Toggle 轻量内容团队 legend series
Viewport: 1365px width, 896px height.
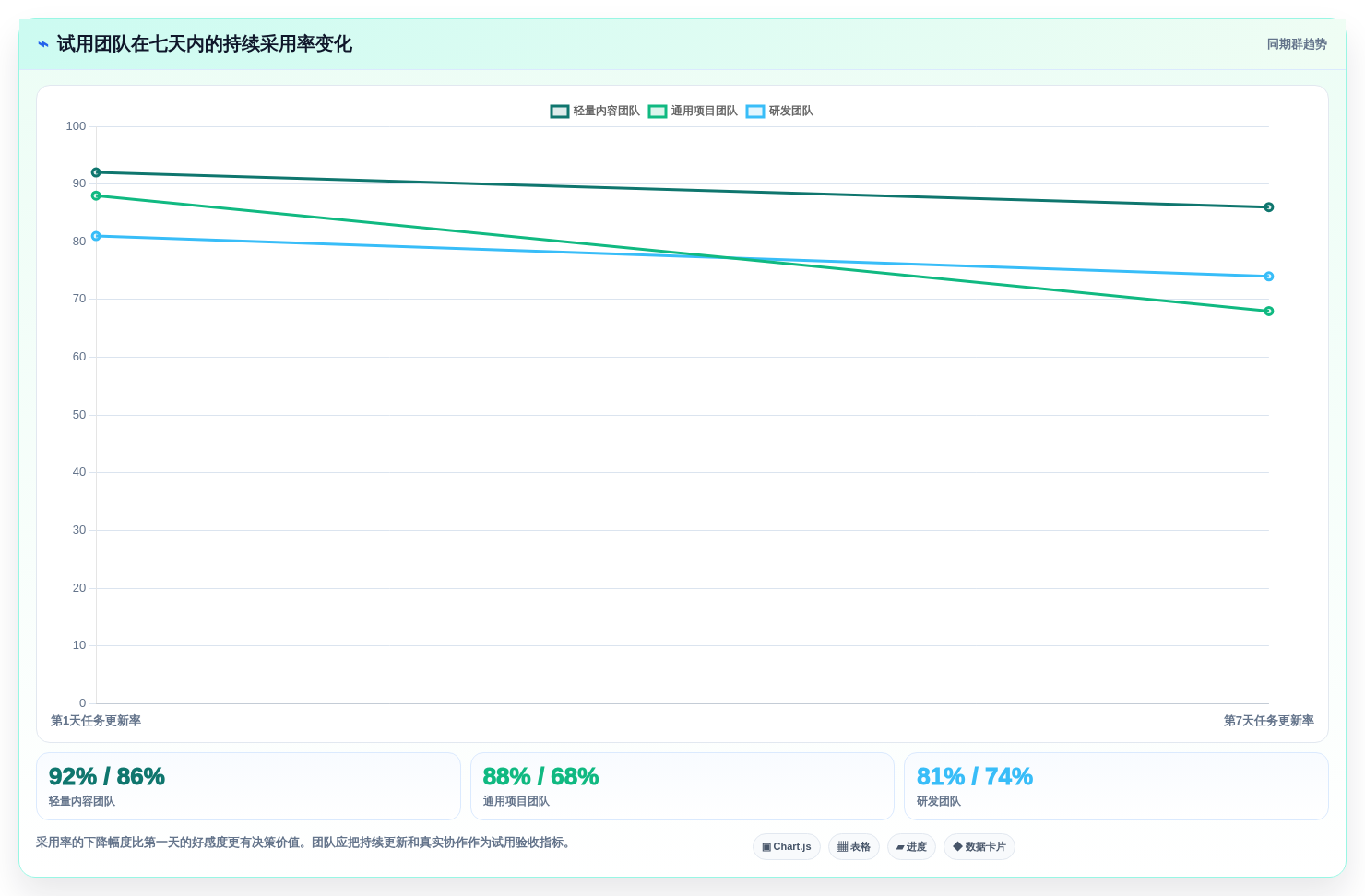[595, 111]
